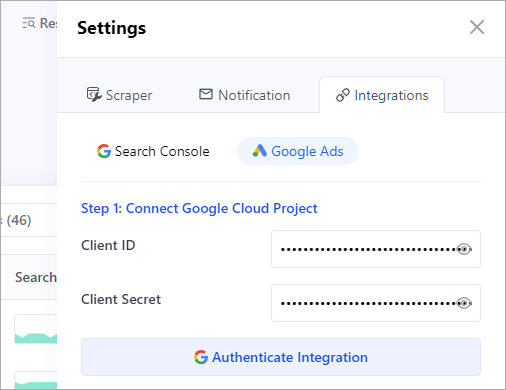This screenshot has height=390, width=506.
Task: Open the Notification tab
Action: (x=244, y=95)
